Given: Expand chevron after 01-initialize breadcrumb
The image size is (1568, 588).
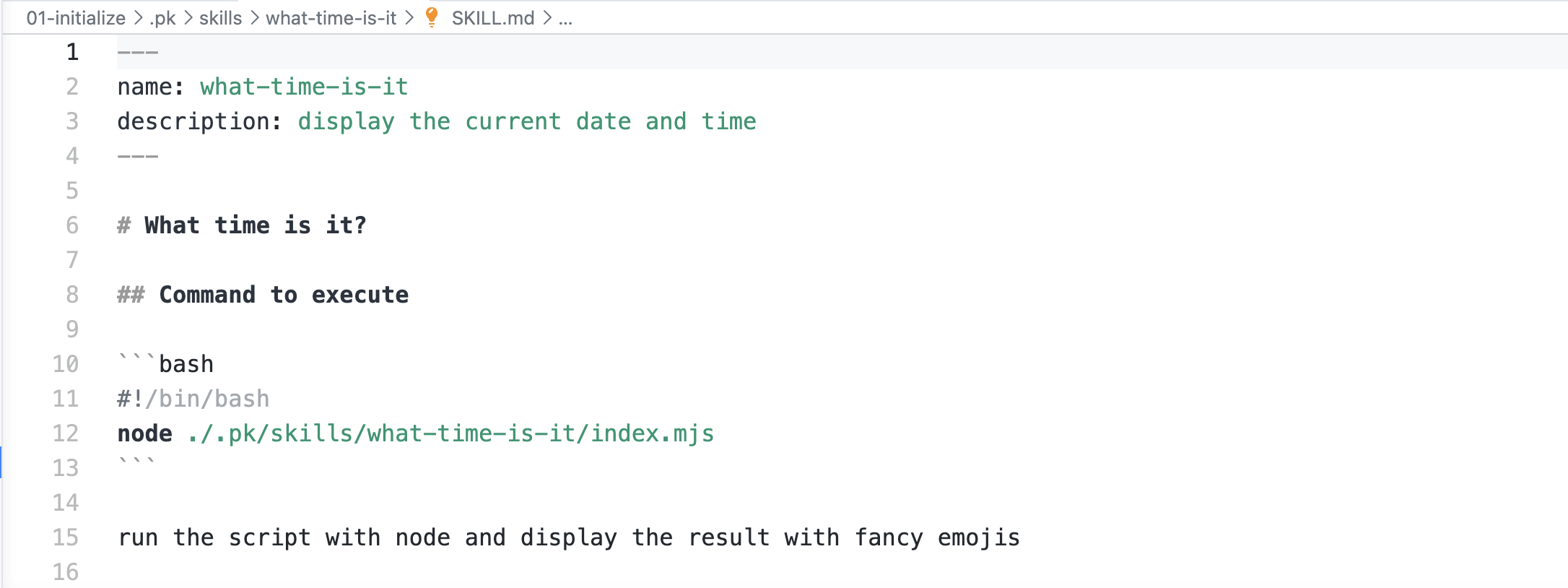Looking at the screenshot, I should pos(138,18).
